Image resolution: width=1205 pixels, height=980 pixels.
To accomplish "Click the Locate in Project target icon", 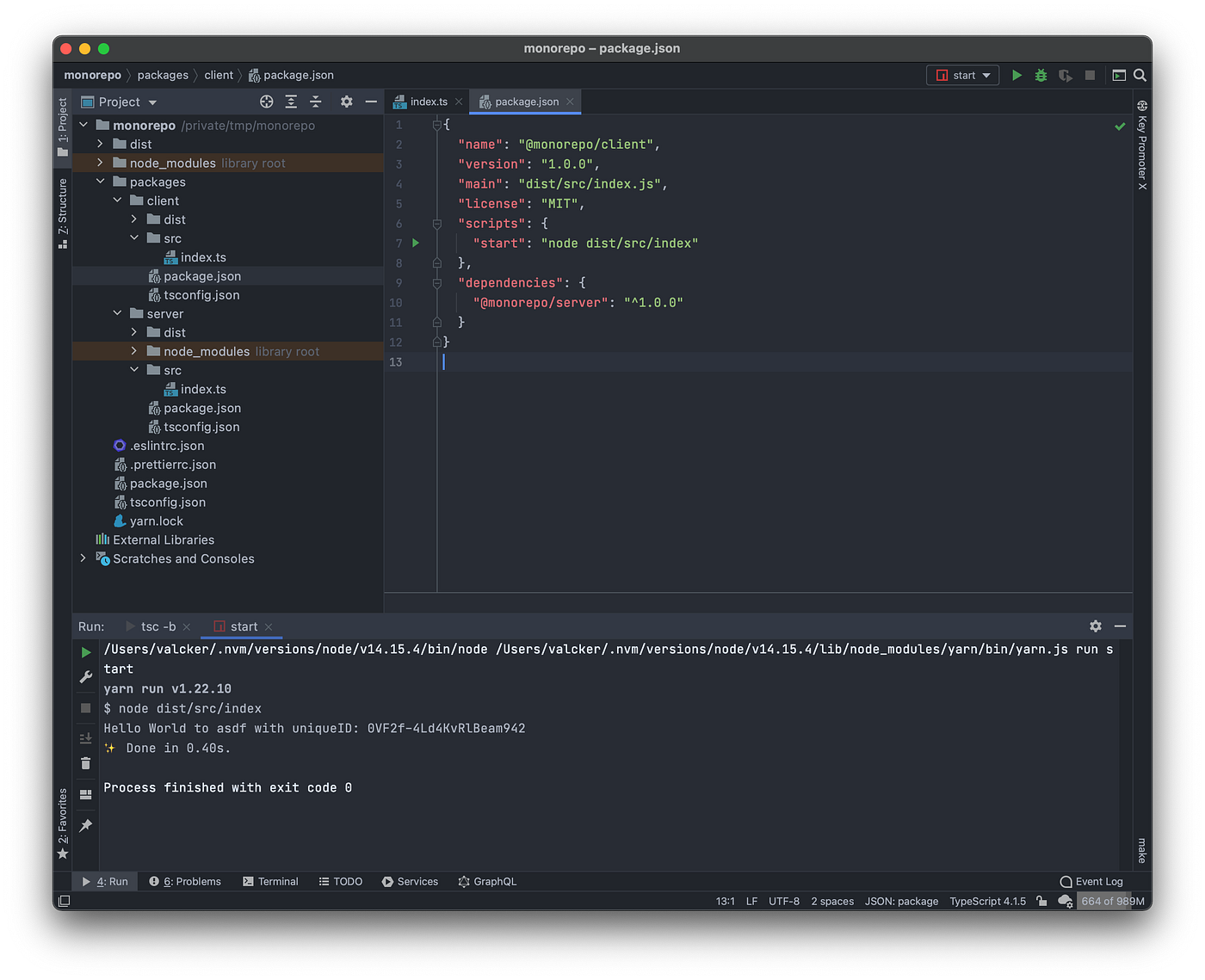I will [x=267, y=102].
